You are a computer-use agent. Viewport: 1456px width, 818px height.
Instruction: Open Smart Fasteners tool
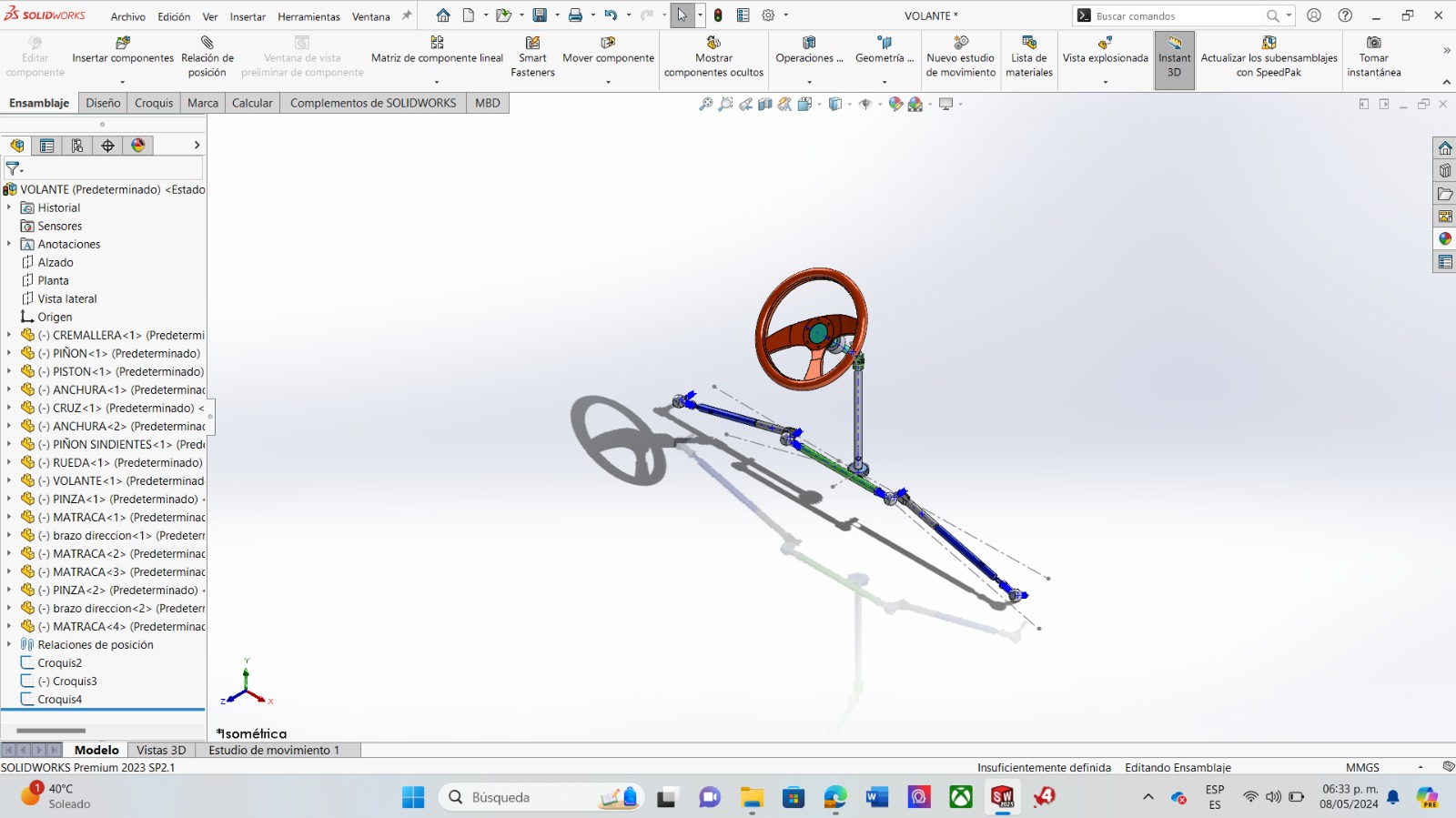click(x=532, y=43)
